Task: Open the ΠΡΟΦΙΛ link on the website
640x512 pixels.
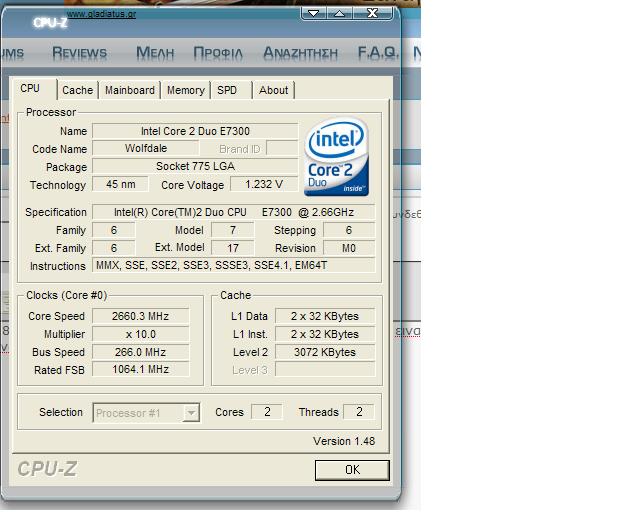Action: pos(218,53)
